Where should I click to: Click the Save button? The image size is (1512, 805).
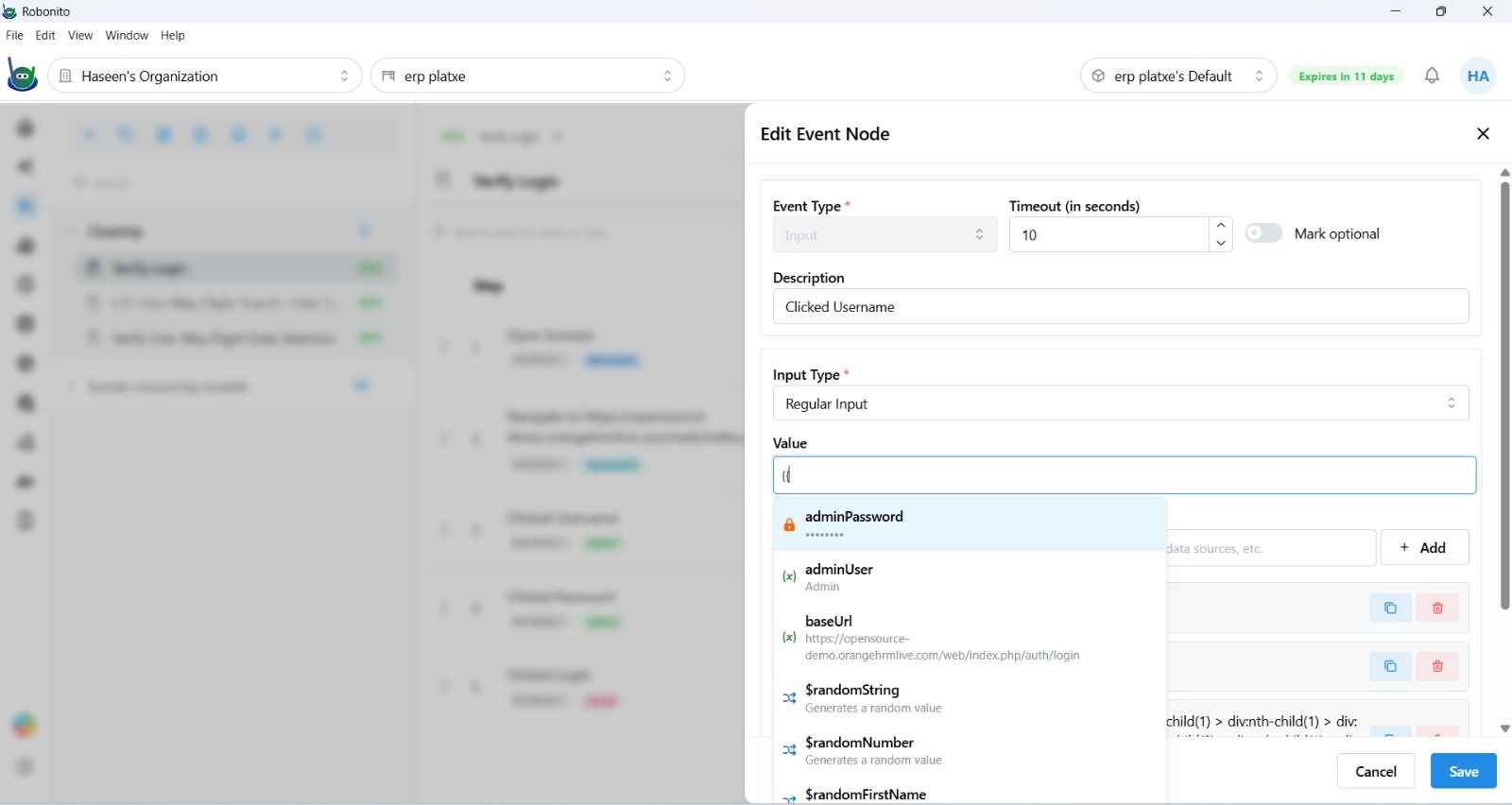tap(1463, 771)
